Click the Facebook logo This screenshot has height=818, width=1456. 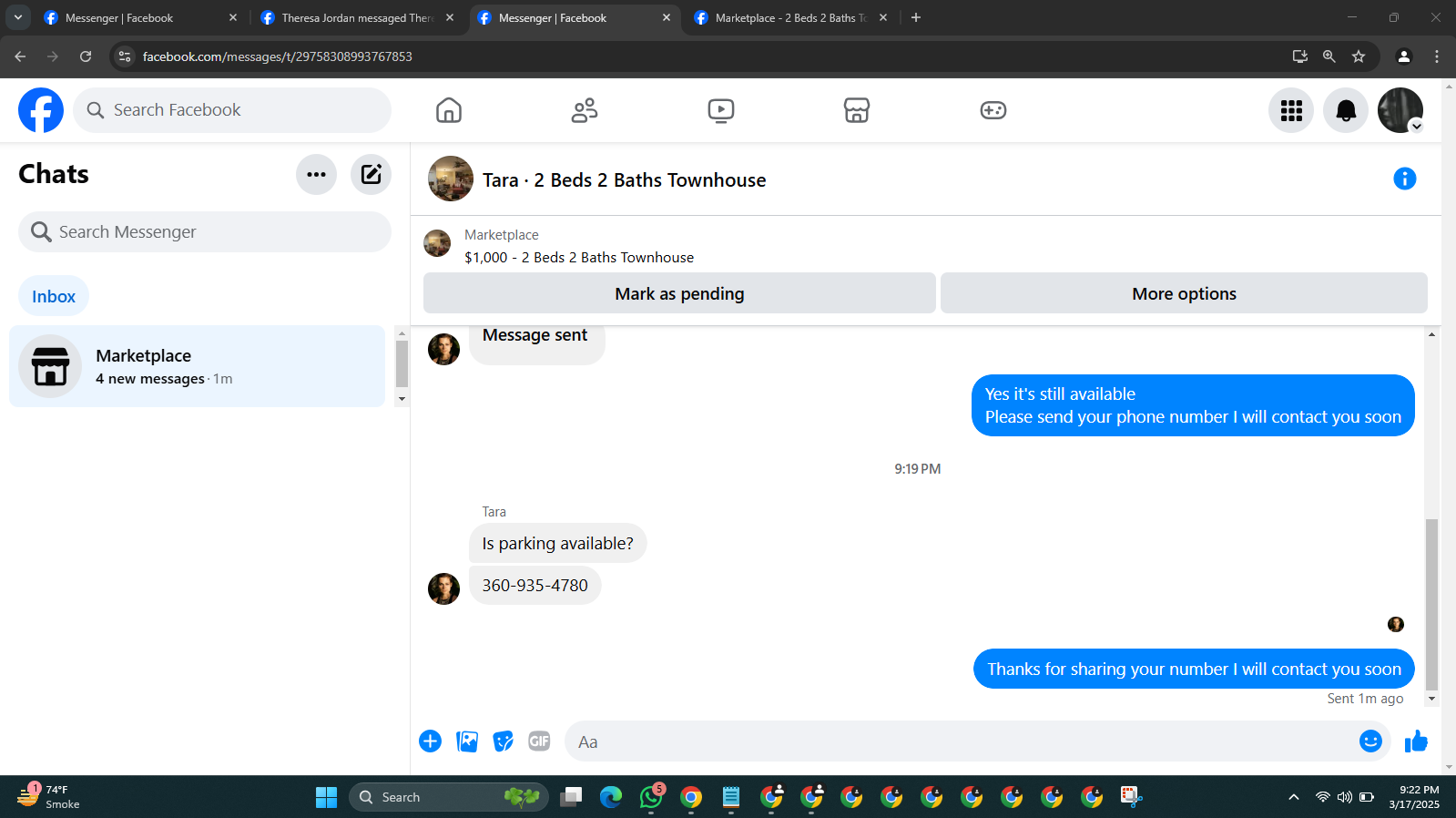pos(41,110)
